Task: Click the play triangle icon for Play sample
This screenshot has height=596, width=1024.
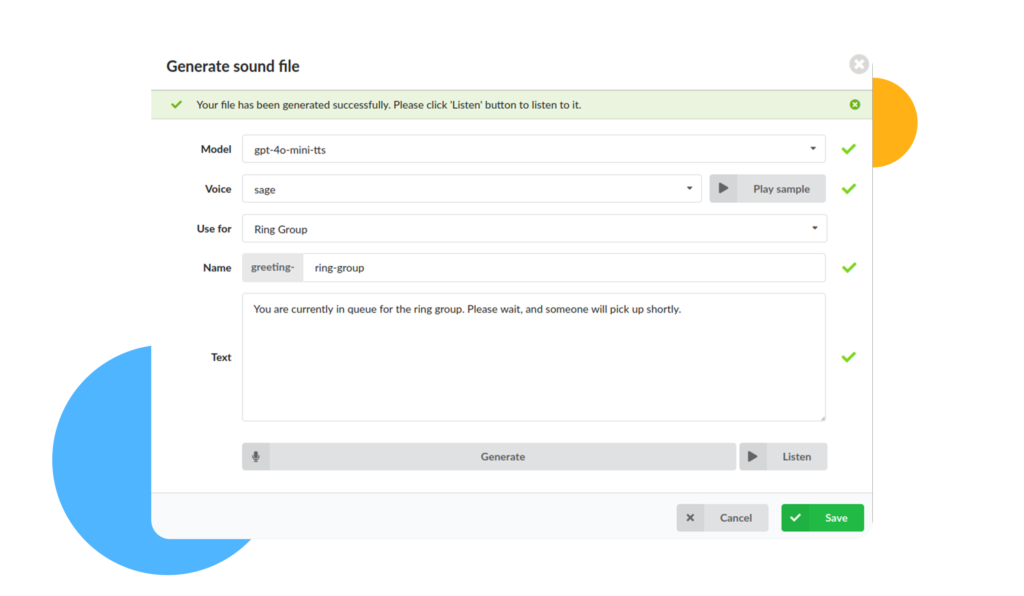Action: point(723,189)
